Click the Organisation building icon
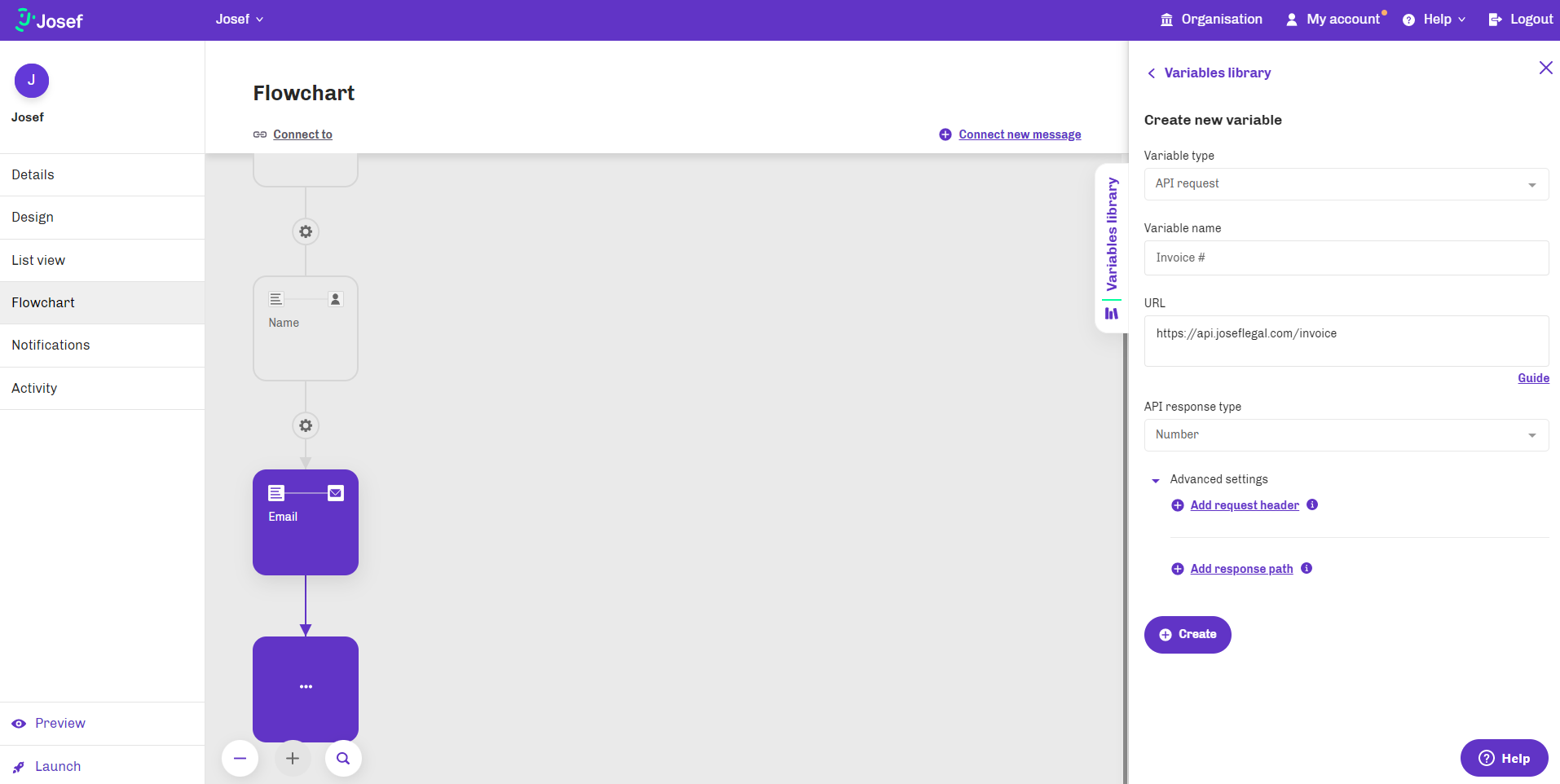The height and width of the screenshot is (784, 1560). [x=1167, y=20]
